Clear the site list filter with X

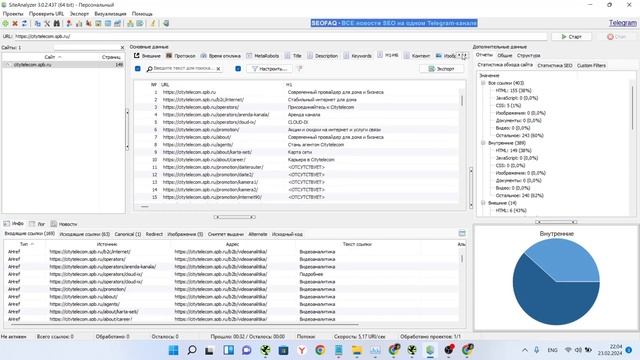(122, 48)
